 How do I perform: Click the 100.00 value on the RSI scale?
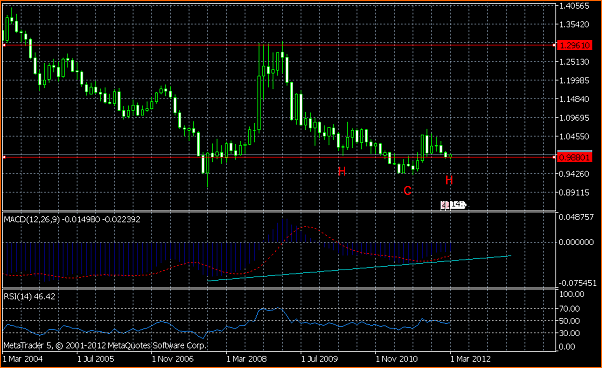click(x=572, y=294)
